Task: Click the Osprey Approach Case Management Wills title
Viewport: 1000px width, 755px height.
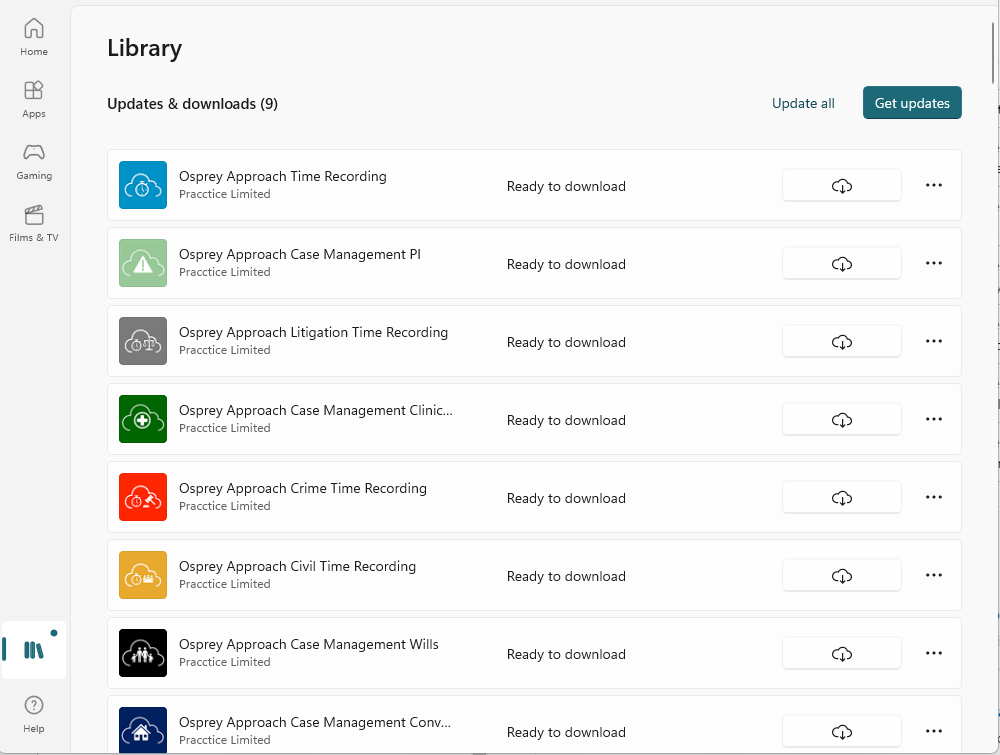Action: [309, 644]
